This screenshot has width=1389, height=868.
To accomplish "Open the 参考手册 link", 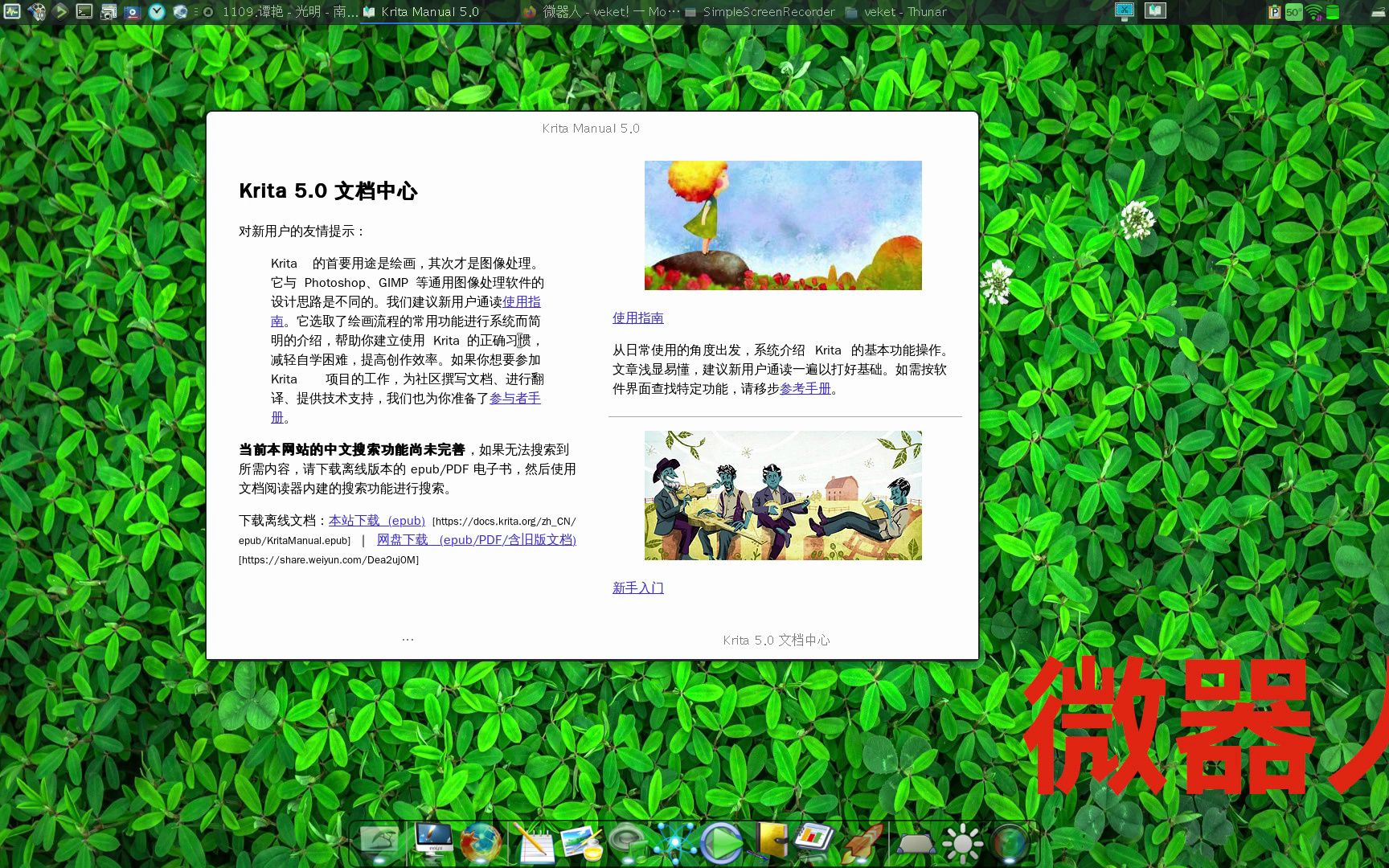I will [805, 388].
